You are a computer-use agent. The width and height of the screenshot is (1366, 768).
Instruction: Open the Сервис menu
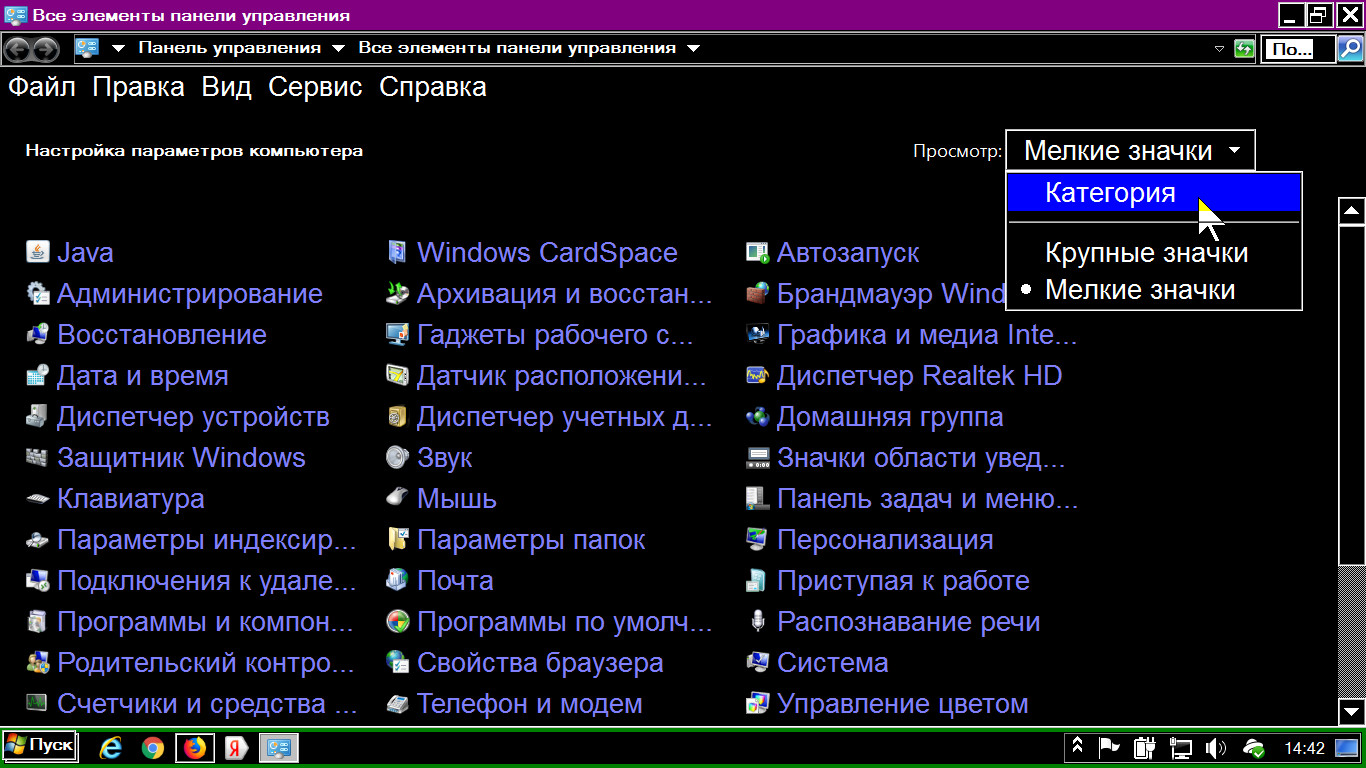click(x=315, y=87)
